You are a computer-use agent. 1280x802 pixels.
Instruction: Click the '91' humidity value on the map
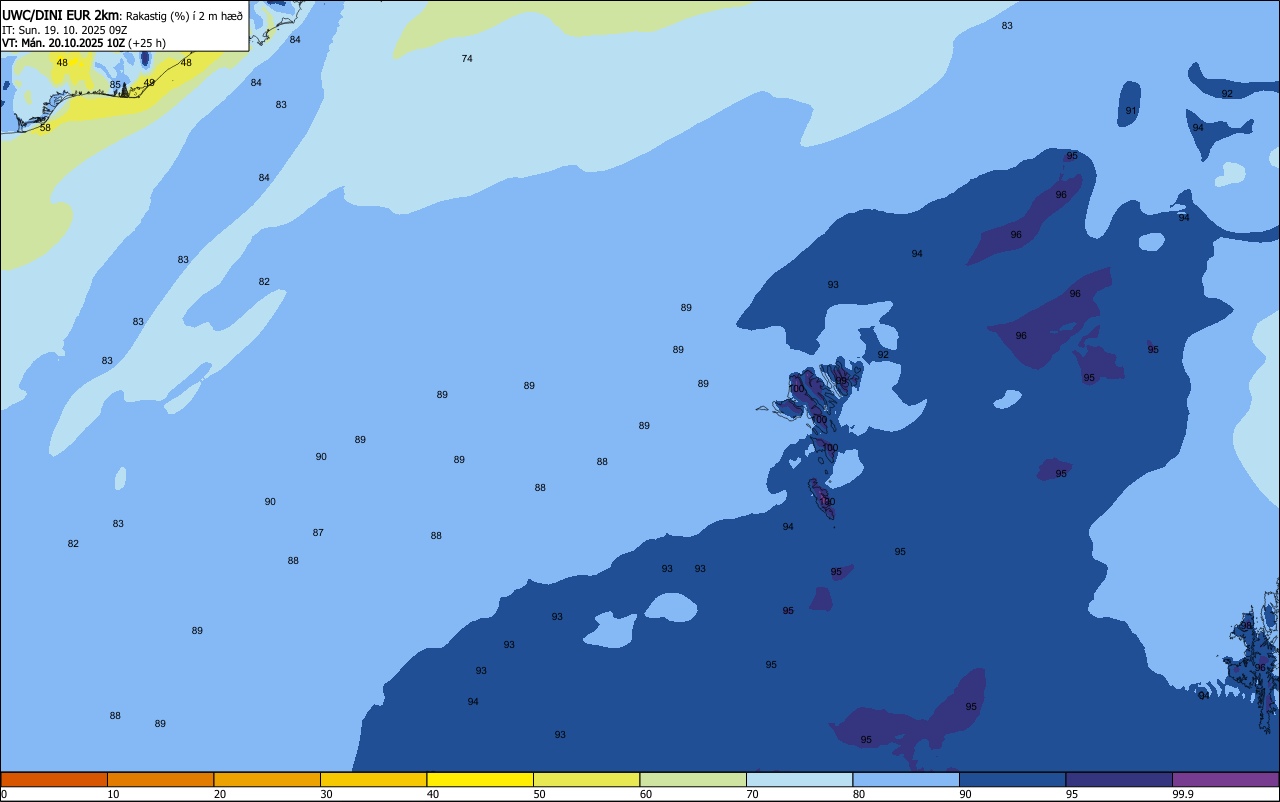point(1131,111)
